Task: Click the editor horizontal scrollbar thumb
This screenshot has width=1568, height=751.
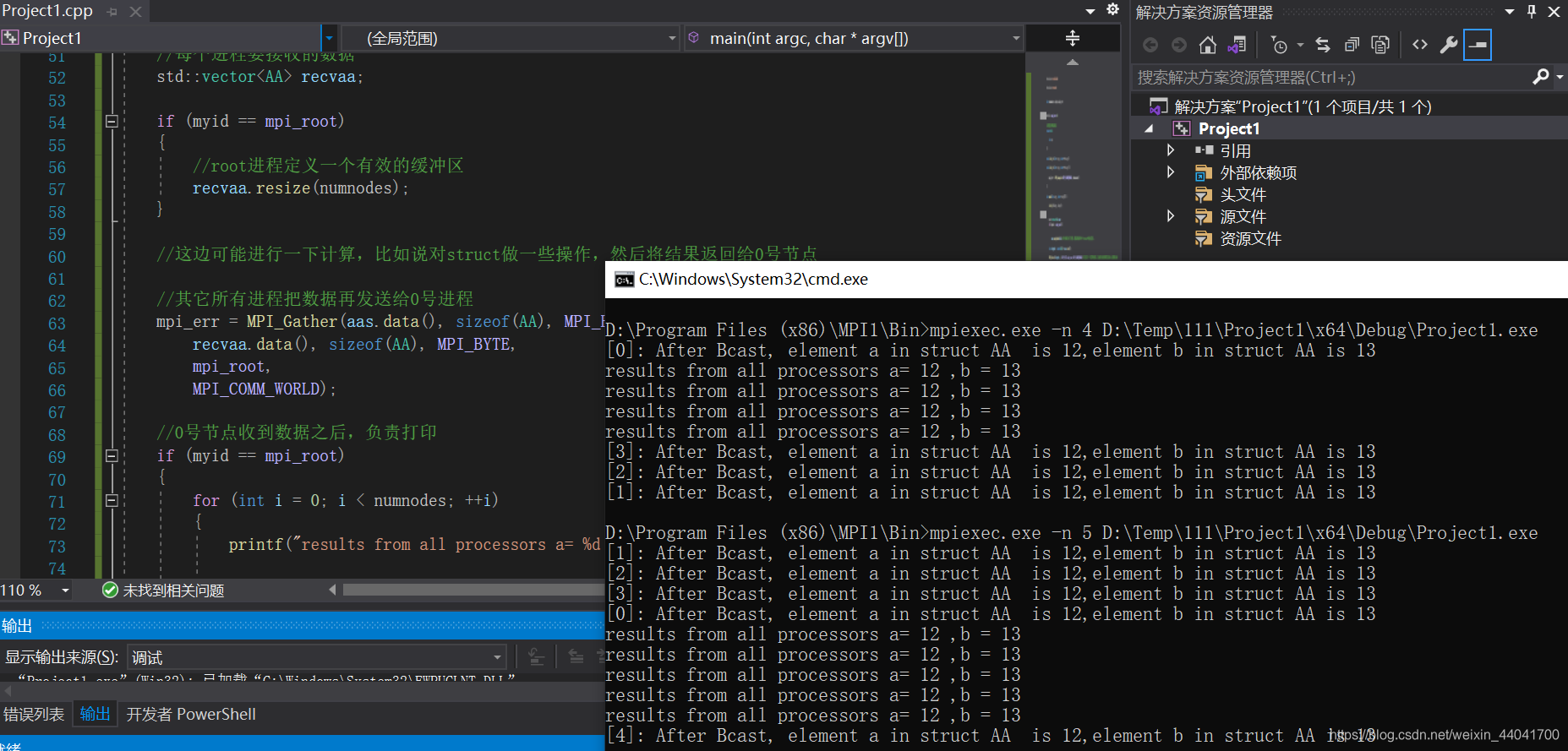Action: pyautogui.click(x=473, y=590)
